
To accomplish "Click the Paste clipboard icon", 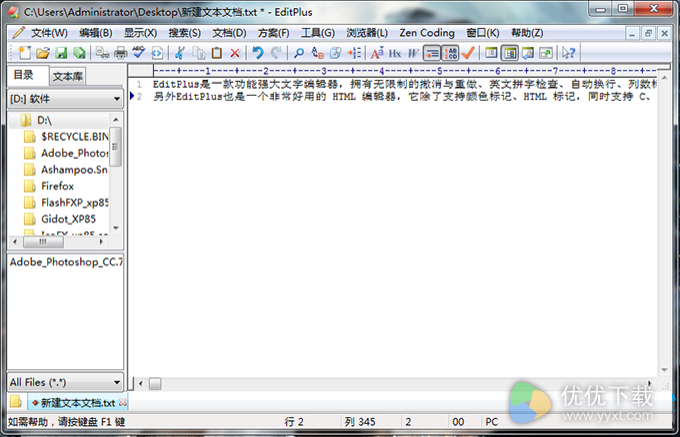I will [216, 53].
